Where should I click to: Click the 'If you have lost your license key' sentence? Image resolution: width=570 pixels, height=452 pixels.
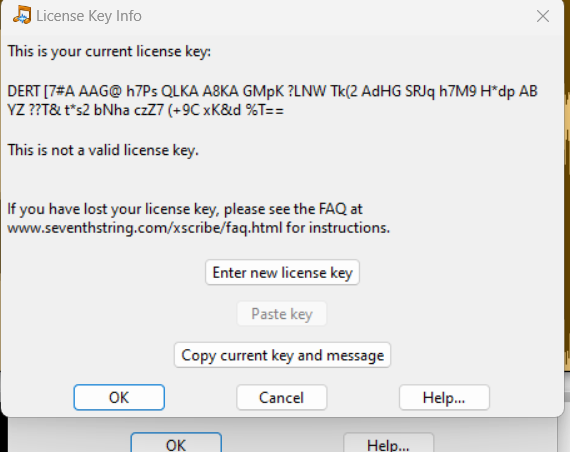click(198, 218)
